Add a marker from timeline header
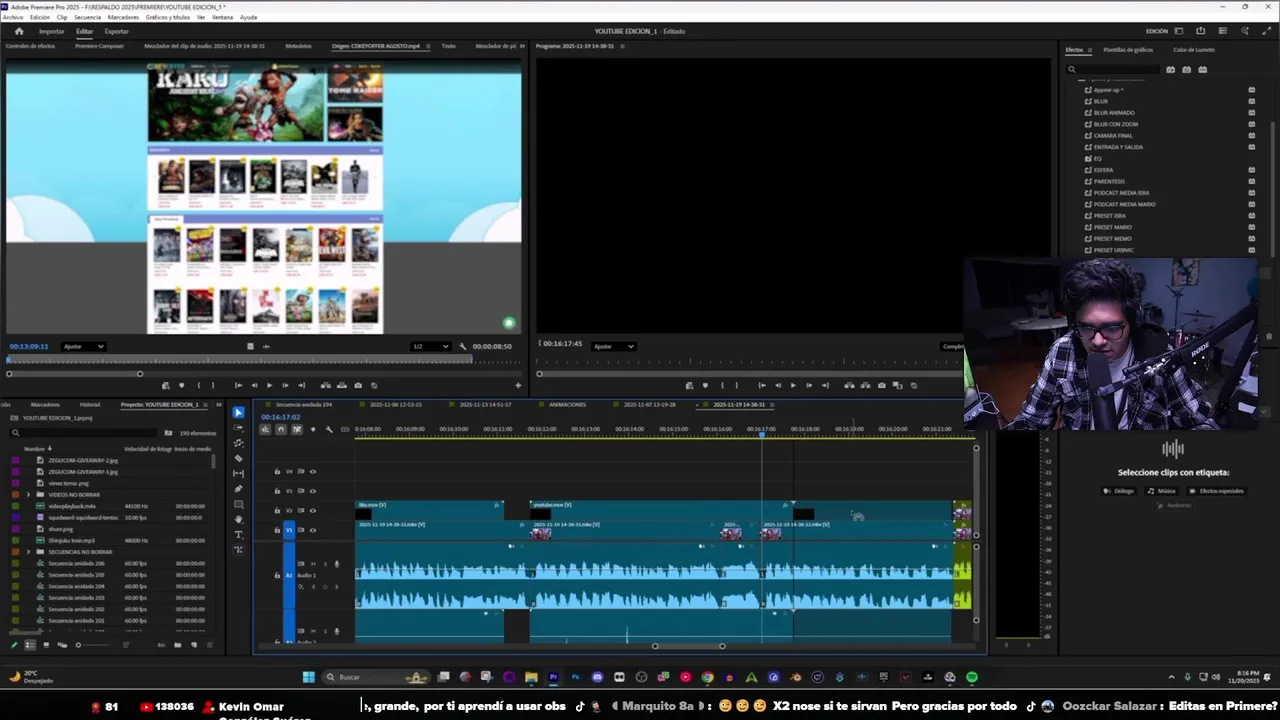The width and height of the screenshot is (1280, 720). tap(313, 429)
